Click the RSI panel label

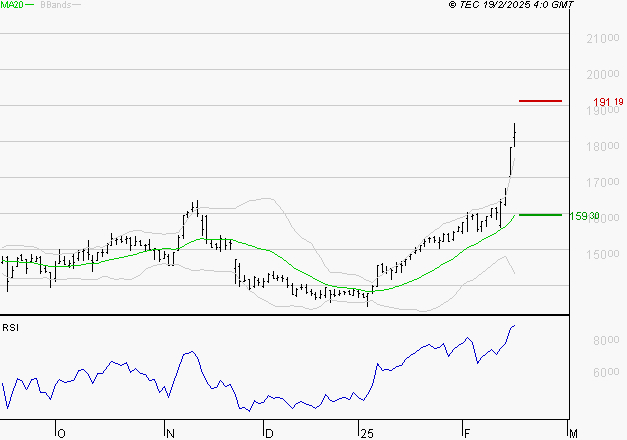pyautogui.click(x=10, y=328)
